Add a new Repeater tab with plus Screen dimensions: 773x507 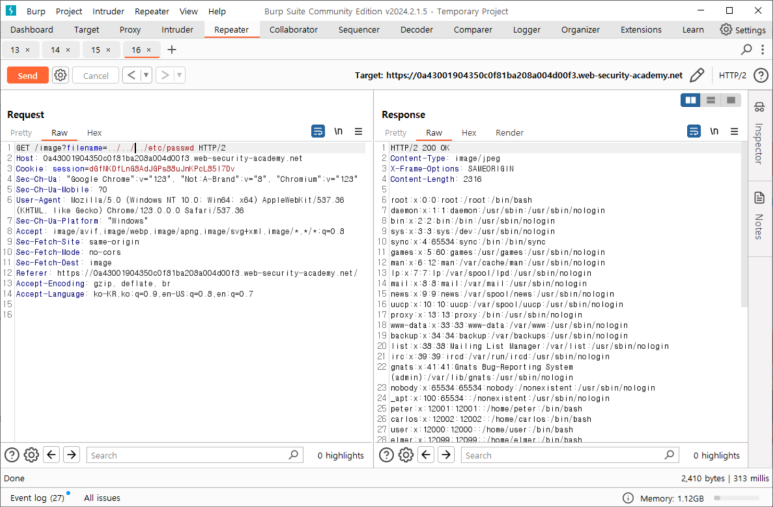[172, 50]
